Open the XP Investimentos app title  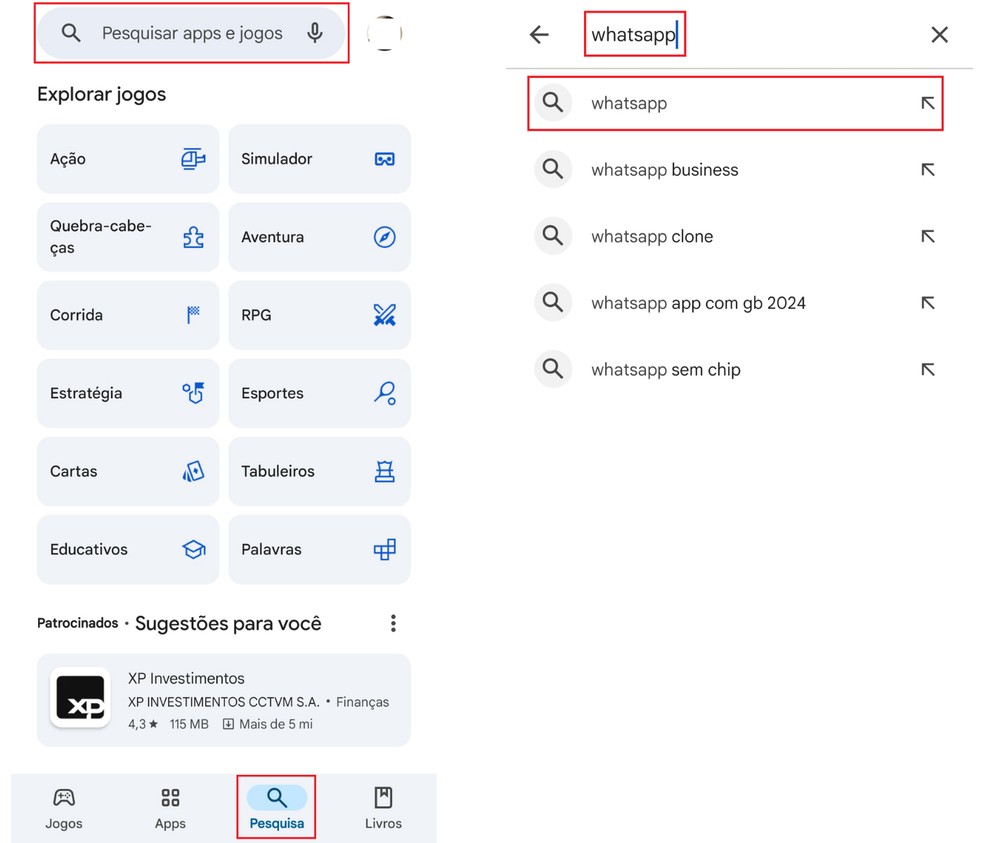click(x=186, y=679)
